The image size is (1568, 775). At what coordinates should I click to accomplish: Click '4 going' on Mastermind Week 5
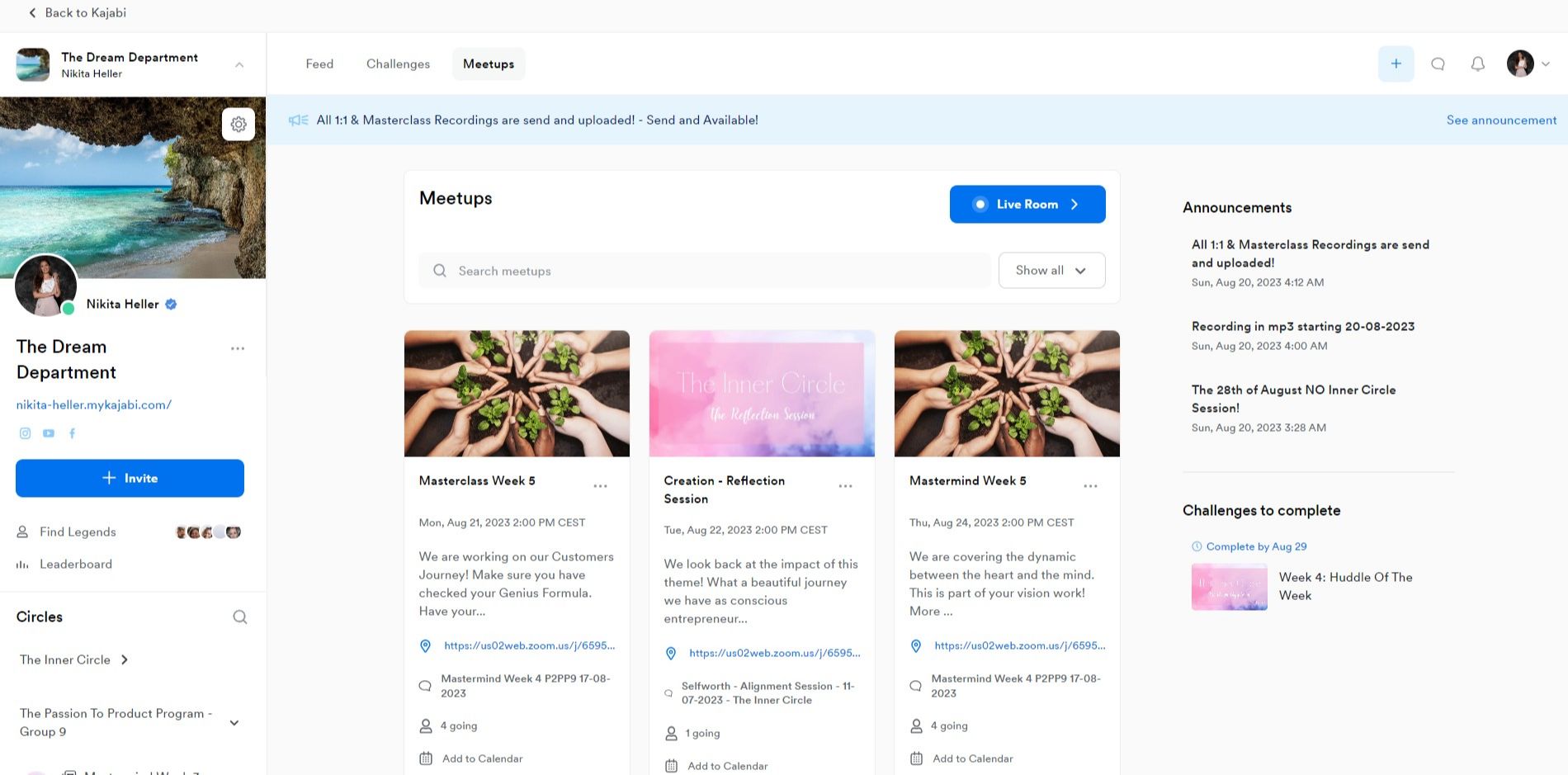tap(949, 725)
